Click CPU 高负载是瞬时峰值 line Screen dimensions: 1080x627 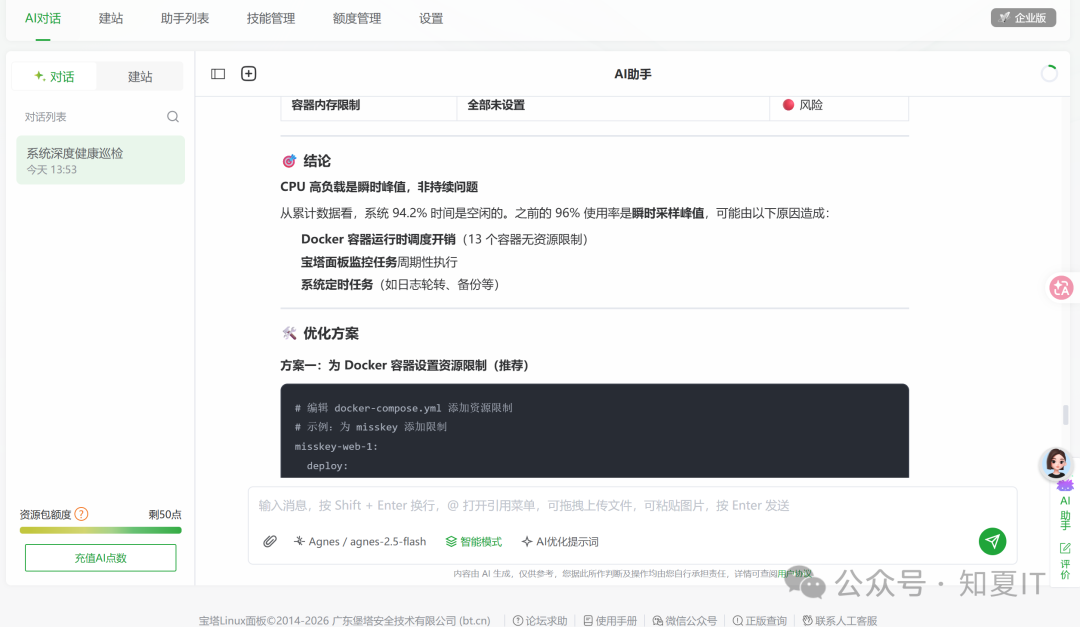pyautogui.click(x=379, y=187)
